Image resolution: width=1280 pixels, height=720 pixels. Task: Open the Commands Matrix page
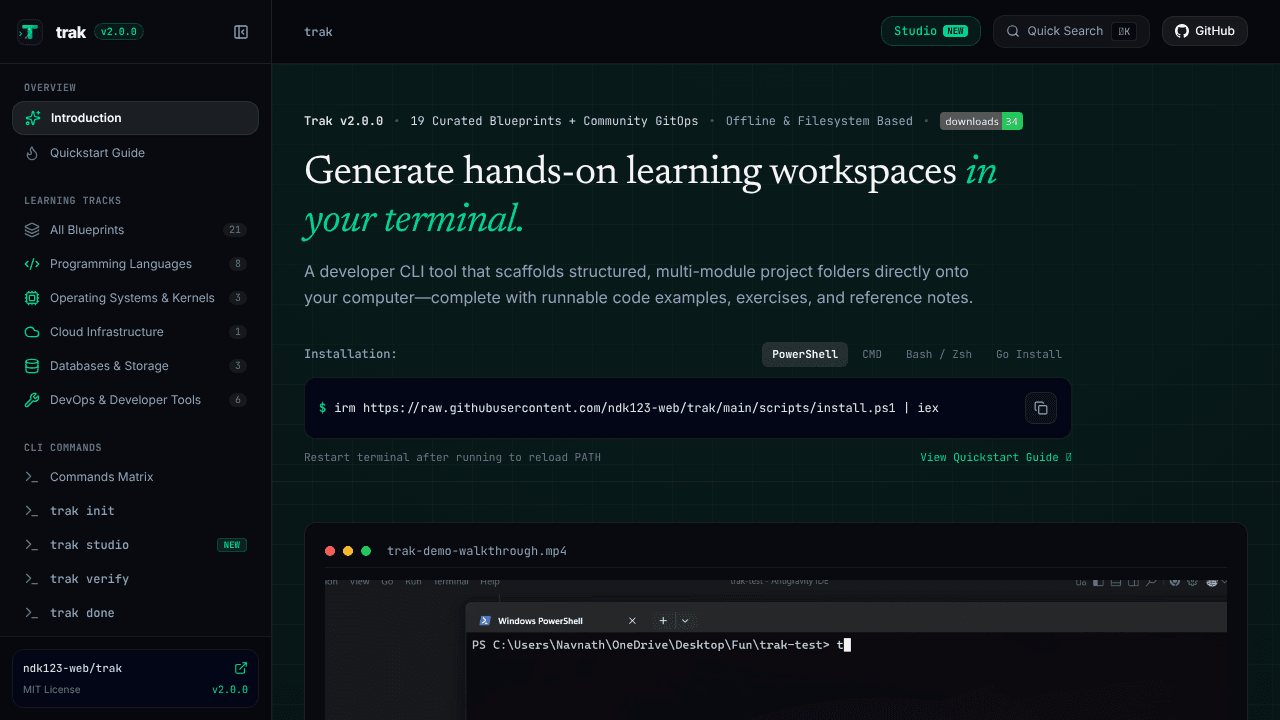pyautogui.click(x=135, y=477)
